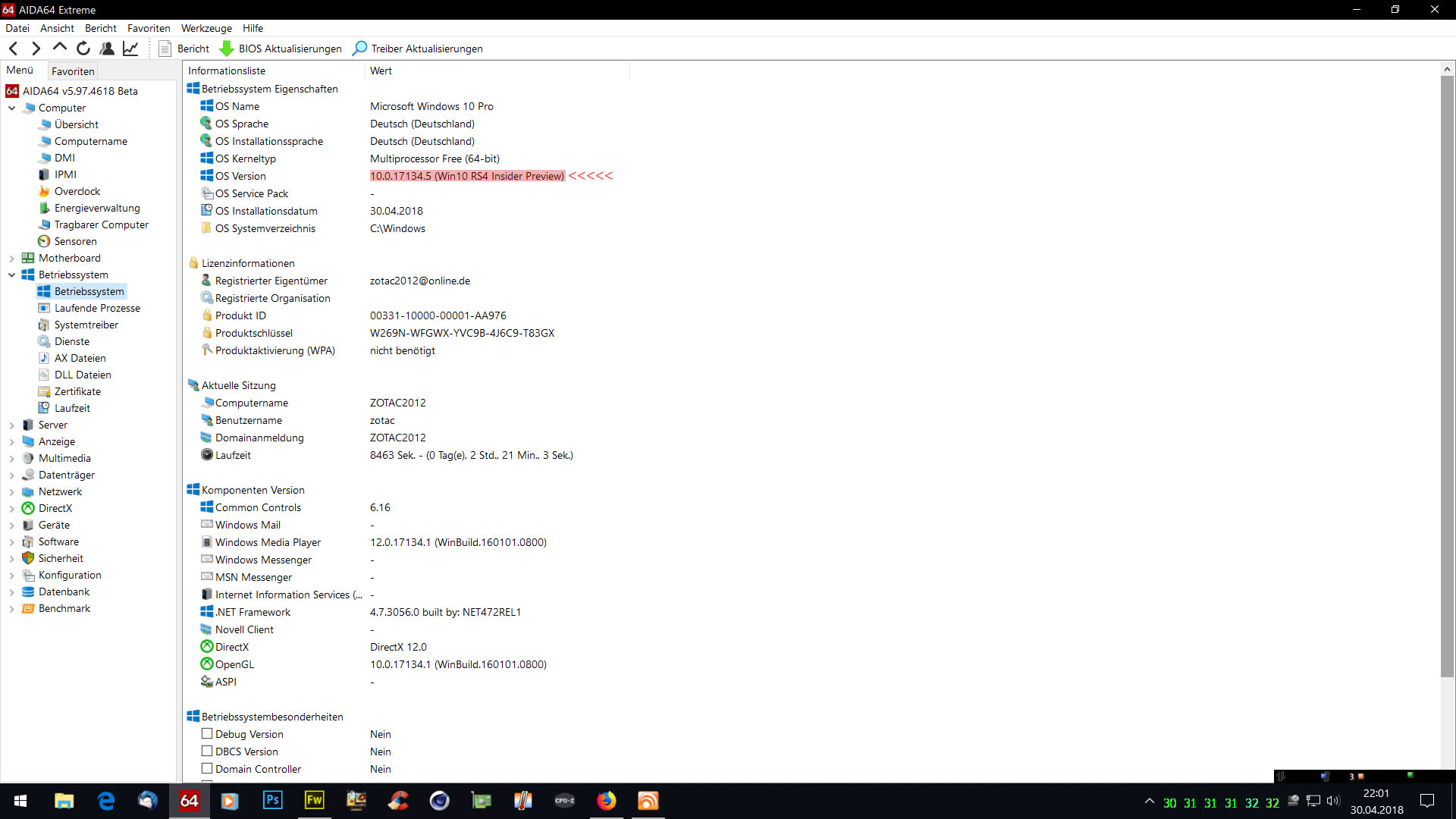Screen dimensions: 1456x819
Task: Toggle the DBCS Version checkbox
Action: (x=206, y=752)
